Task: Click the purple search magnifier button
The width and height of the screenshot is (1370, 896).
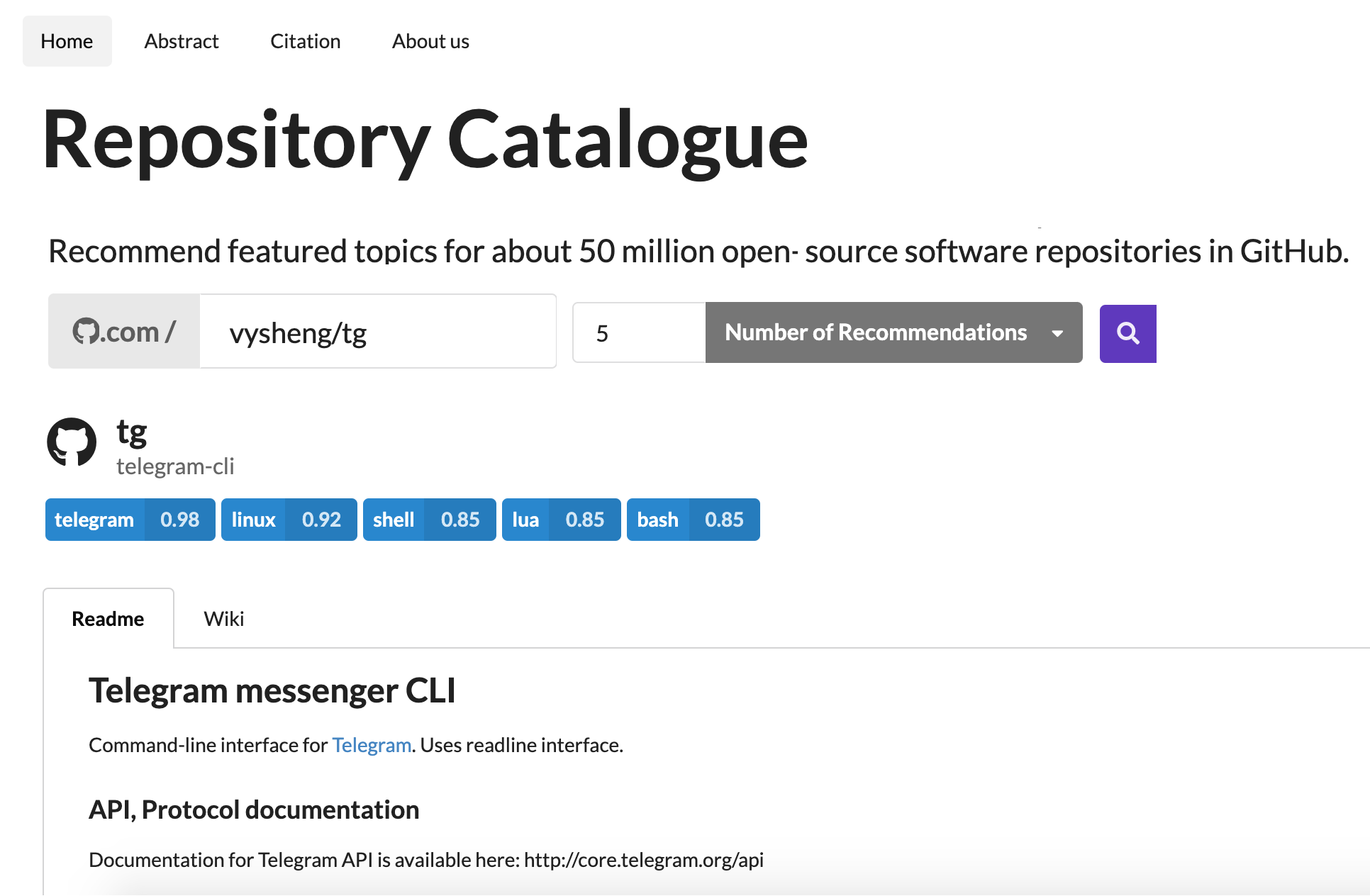Action: point(1127,333)
